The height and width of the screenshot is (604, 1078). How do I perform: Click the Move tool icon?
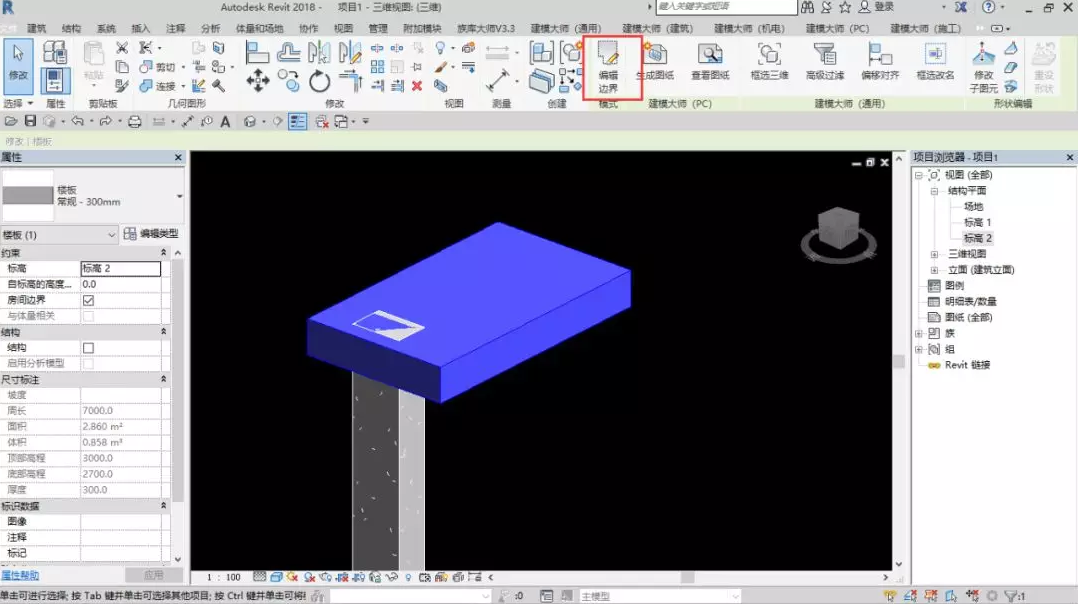[x=258, y=80]
